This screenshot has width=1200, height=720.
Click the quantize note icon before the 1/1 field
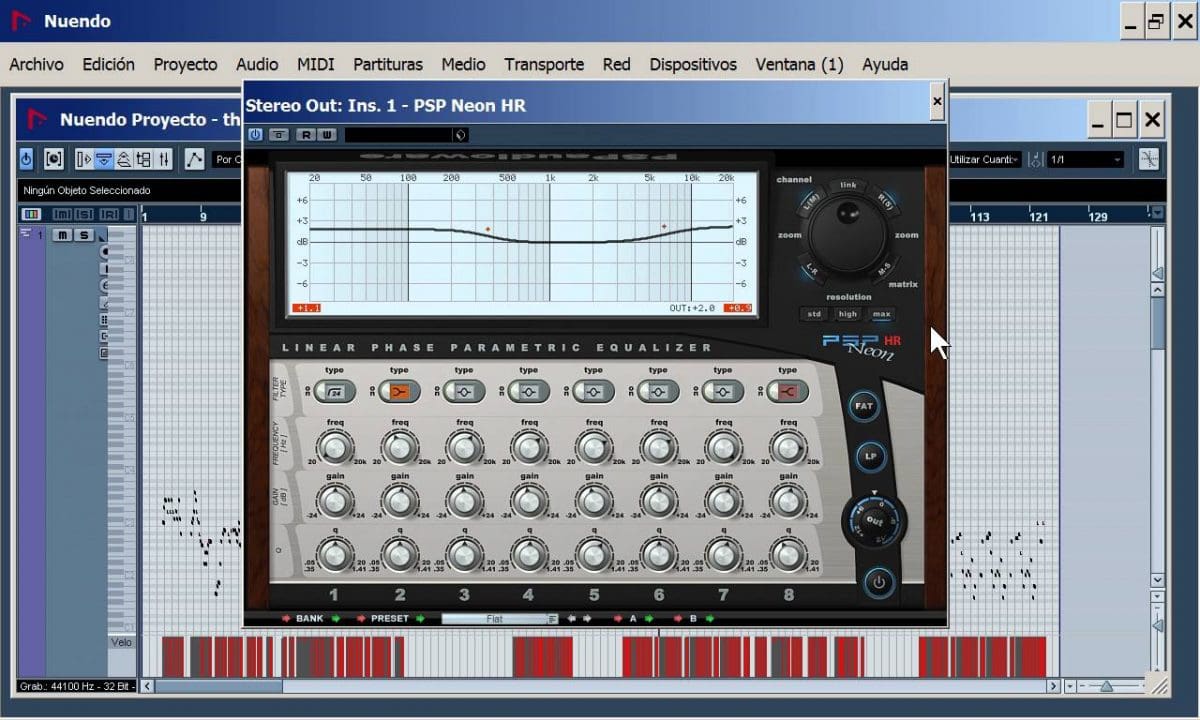pyautogui.click(x=1036, y=159)
